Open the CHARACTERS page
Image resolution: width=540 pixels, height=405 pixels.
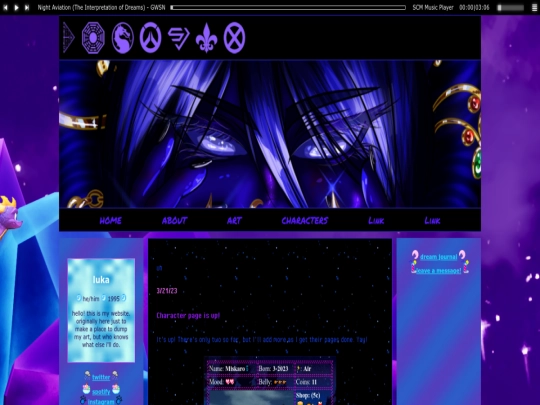click(x=305, y=220)
